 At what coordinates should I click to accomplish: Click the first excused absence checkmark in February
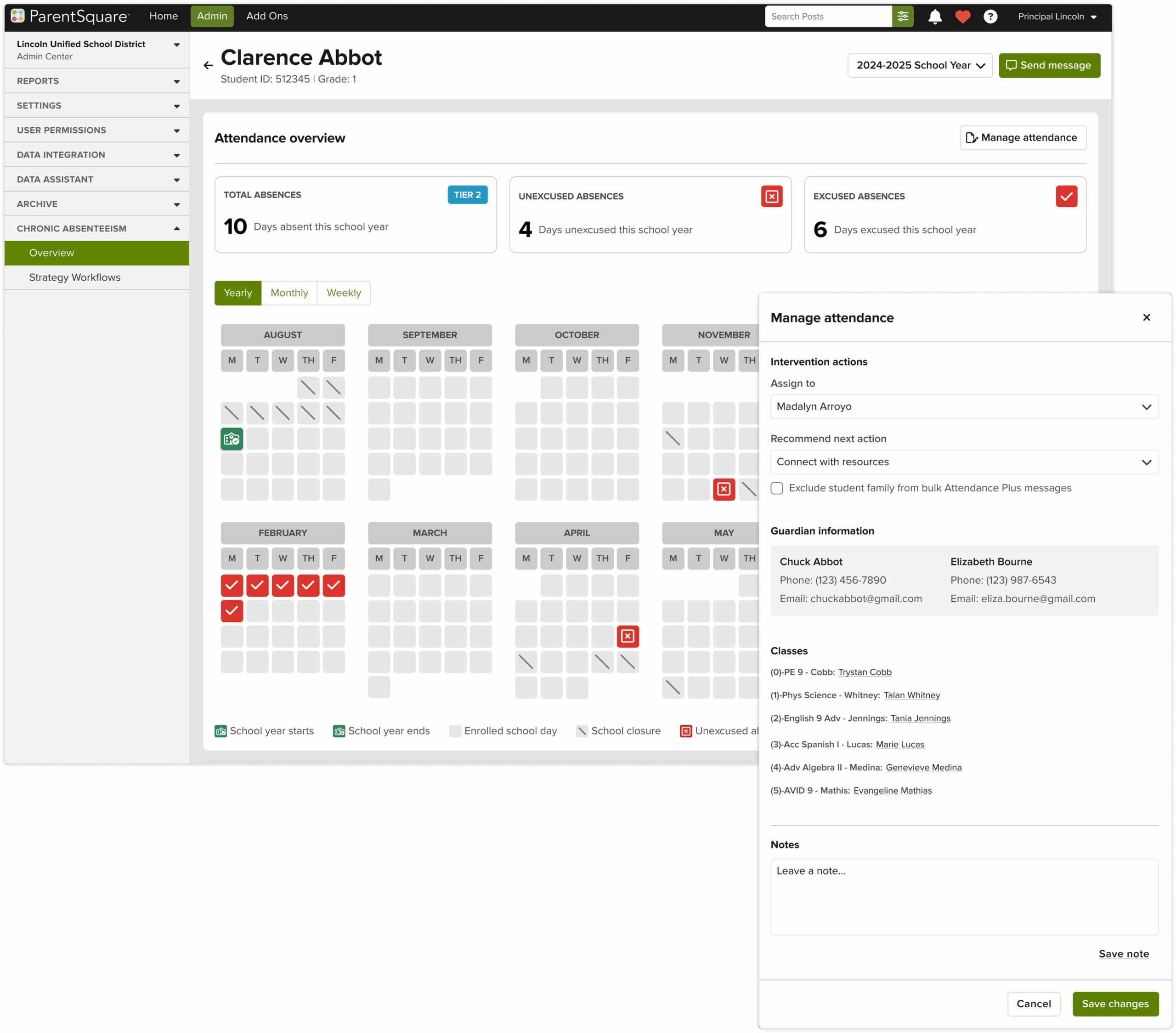(232, 586)
